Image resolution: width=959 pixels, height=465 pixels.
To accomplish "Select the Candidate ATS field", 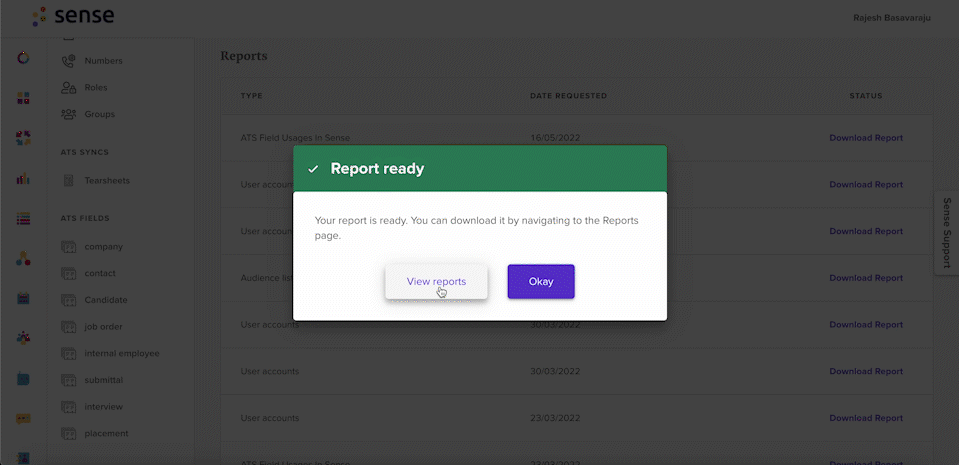I will (106, 300).
